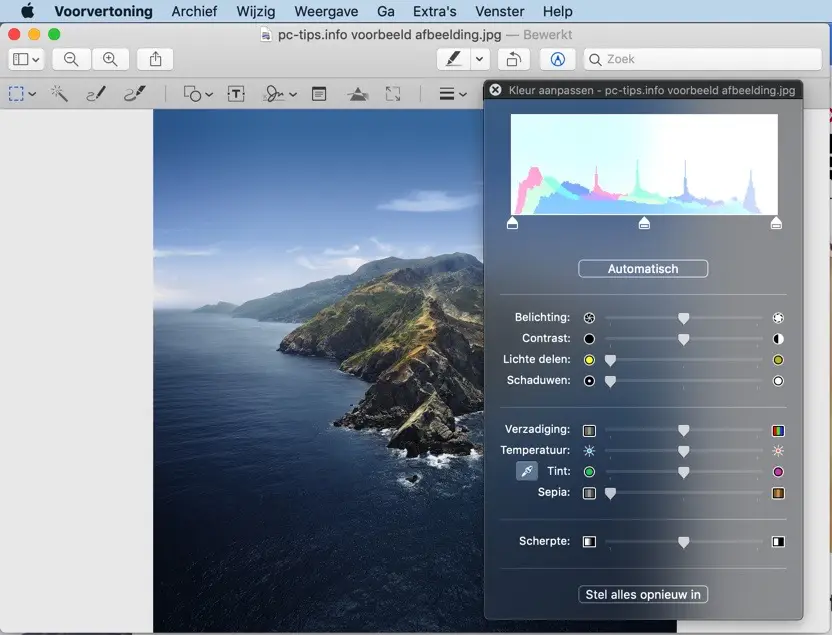Click the low contrast black circle icon
Image resolution: width=832 pixels, height=635 pixels.
tap(589, 339)
